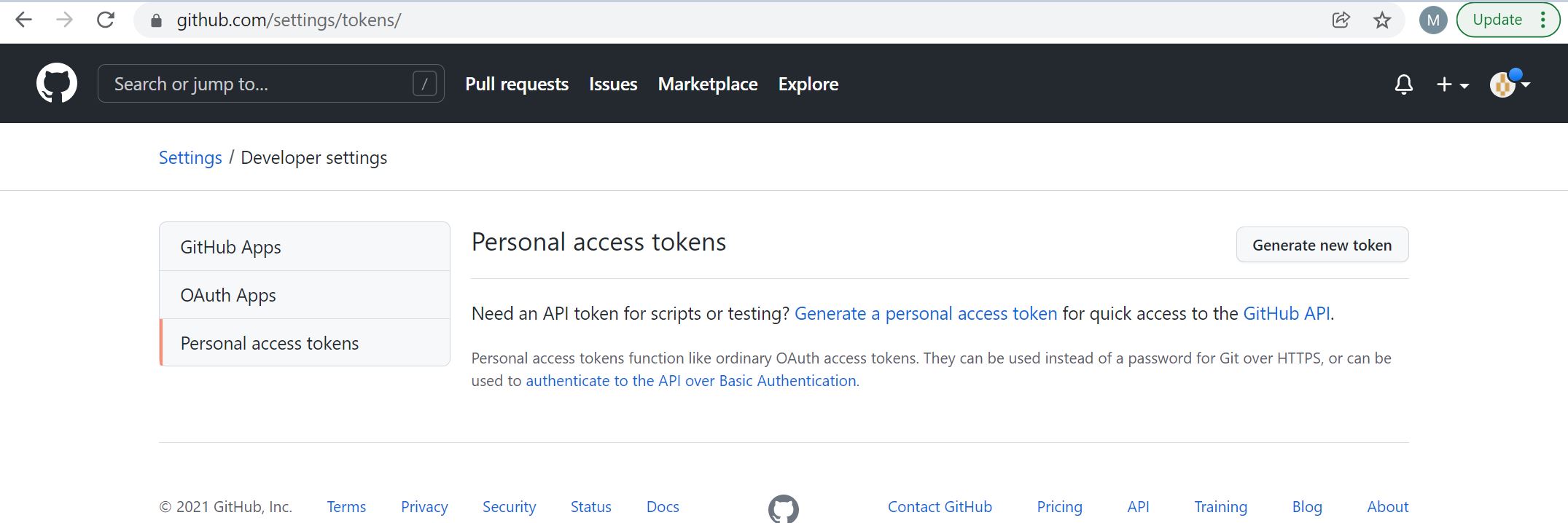Follow Generate a personal access token link
The height and width of the screenshot is (523, 1568).
[x=926, y=313]
